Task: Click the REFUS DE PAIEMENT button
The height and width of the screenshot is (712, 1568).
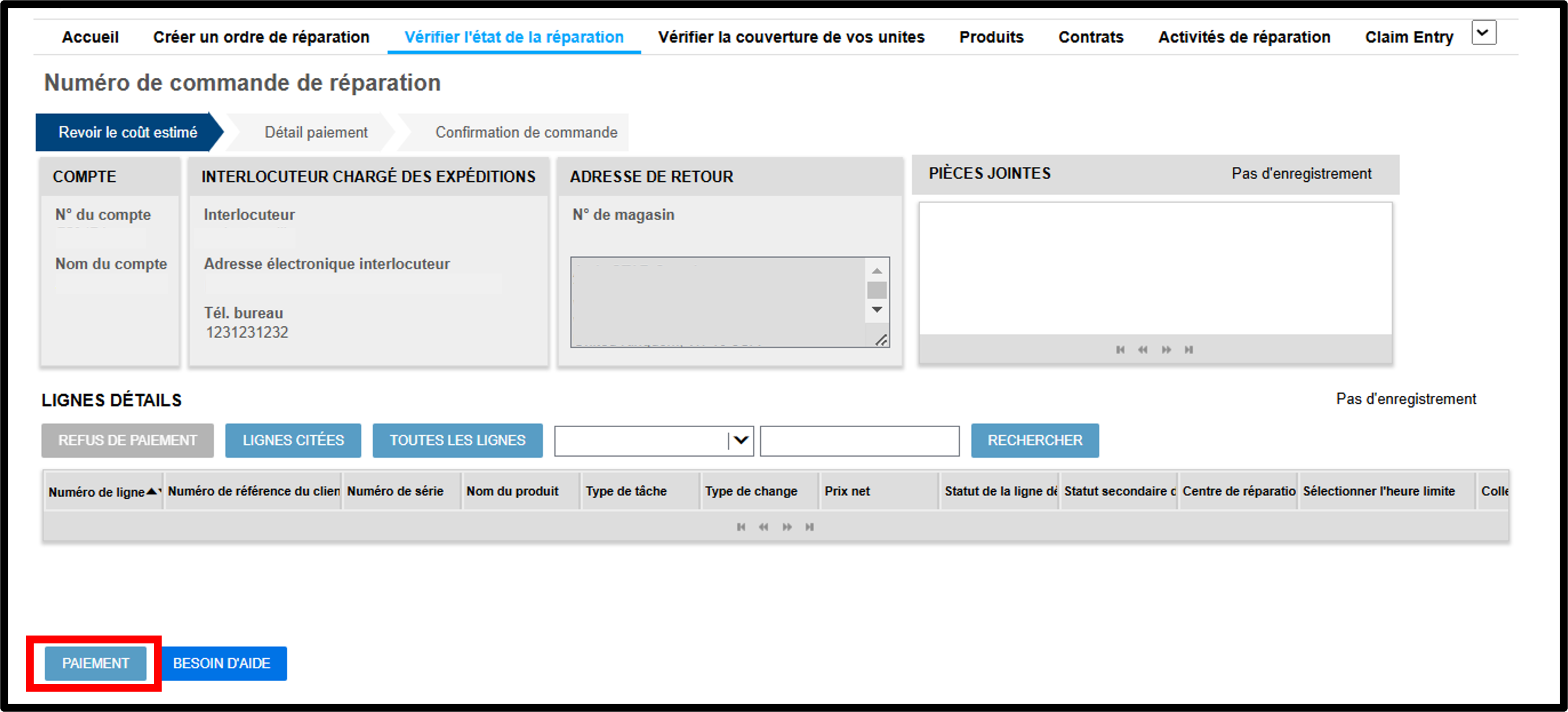Action: click(x=128, y=440)
